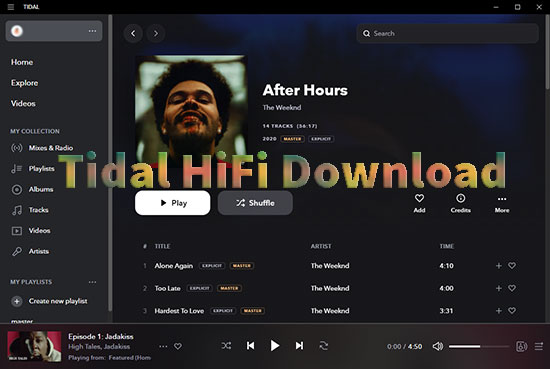Click the plus icon on Alone Again row
Image resolution: width=550 pixels, height=369 pixels.
pos(498,266)
